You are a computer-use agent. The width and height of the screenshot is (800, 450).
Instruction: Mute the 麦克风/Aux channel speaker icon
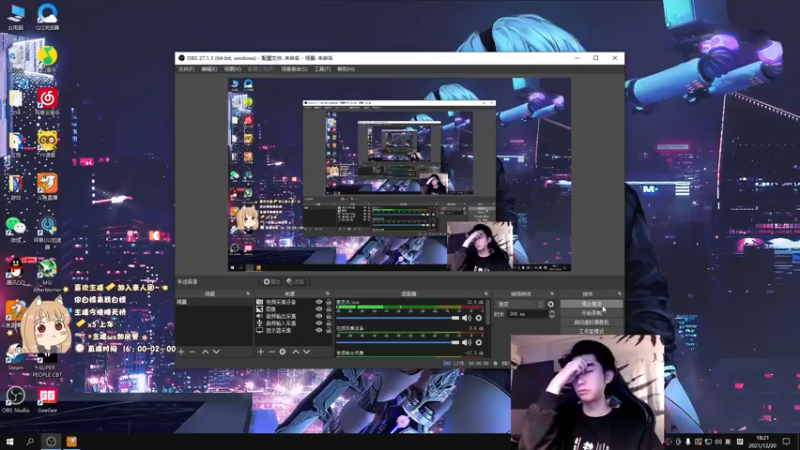pyautogui.click(x=466, y=318)
